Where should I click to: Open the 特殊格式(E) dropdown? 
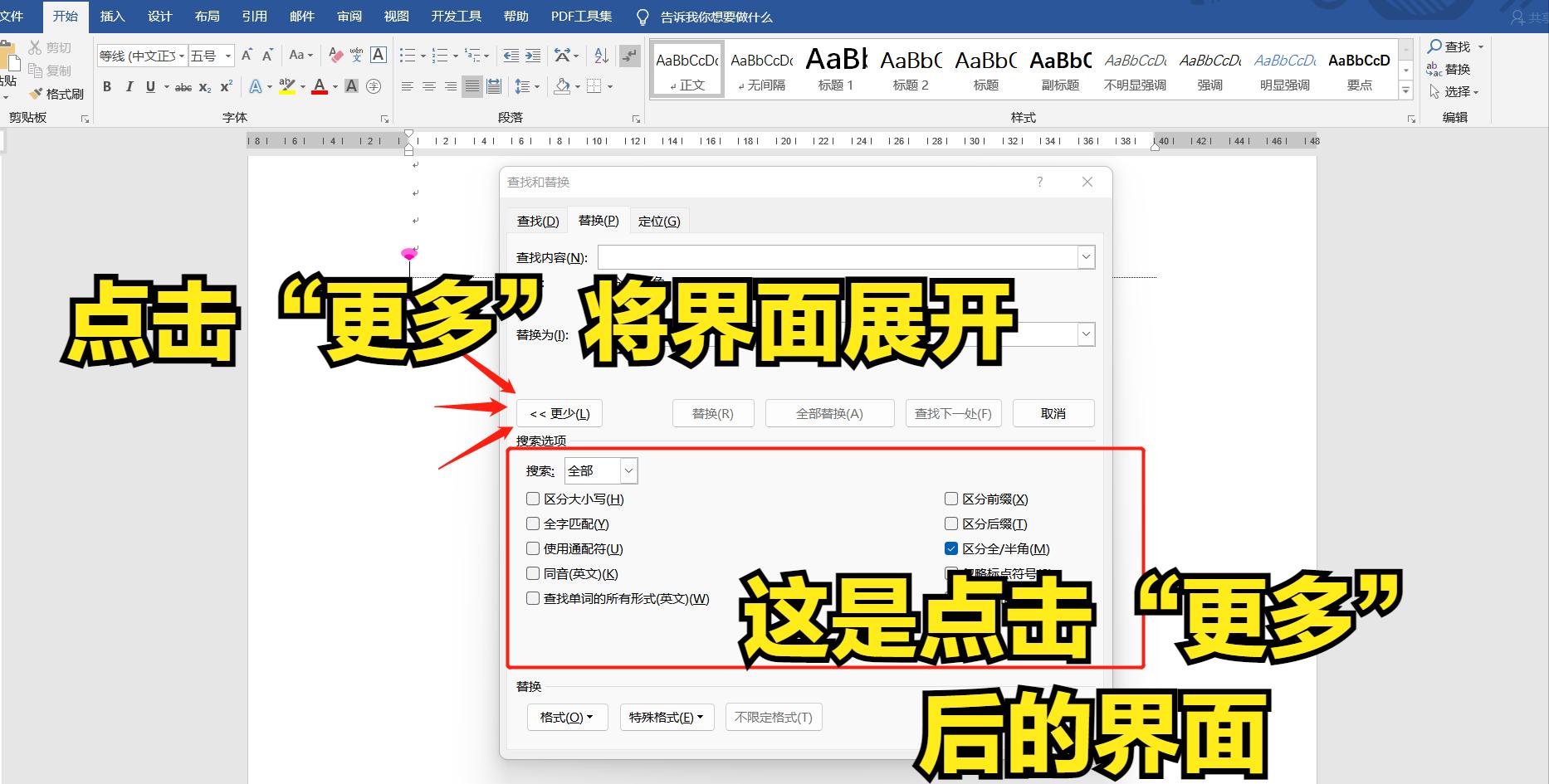[x=667, y=717]
